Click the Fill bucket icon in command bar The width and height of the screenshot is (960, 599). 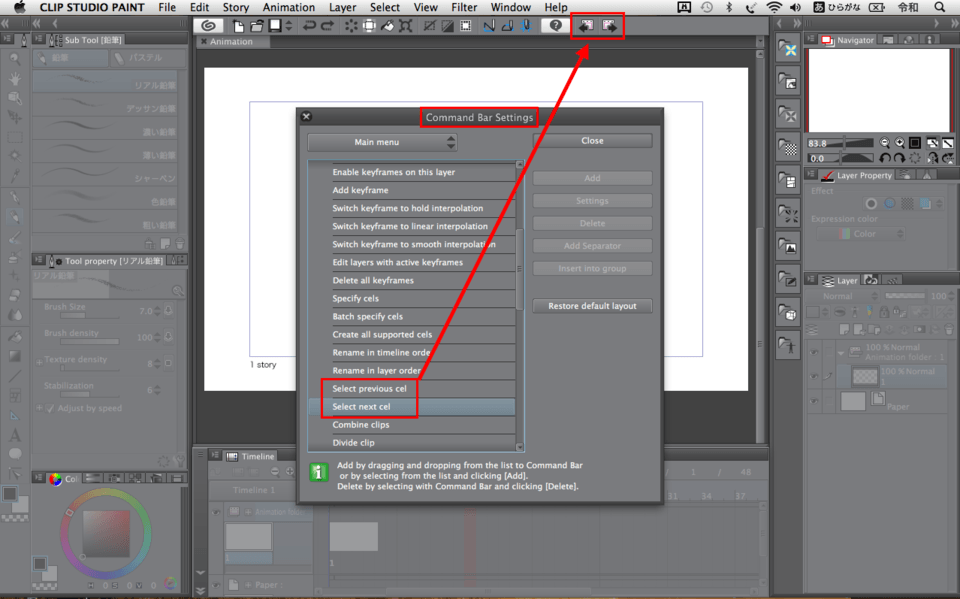388,26
